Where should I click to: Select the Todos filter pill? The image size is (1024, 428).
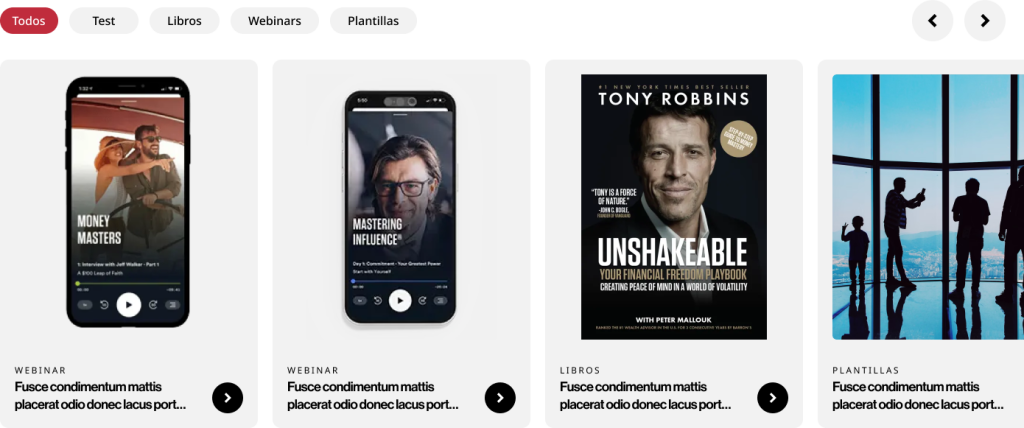click(29, 21)
